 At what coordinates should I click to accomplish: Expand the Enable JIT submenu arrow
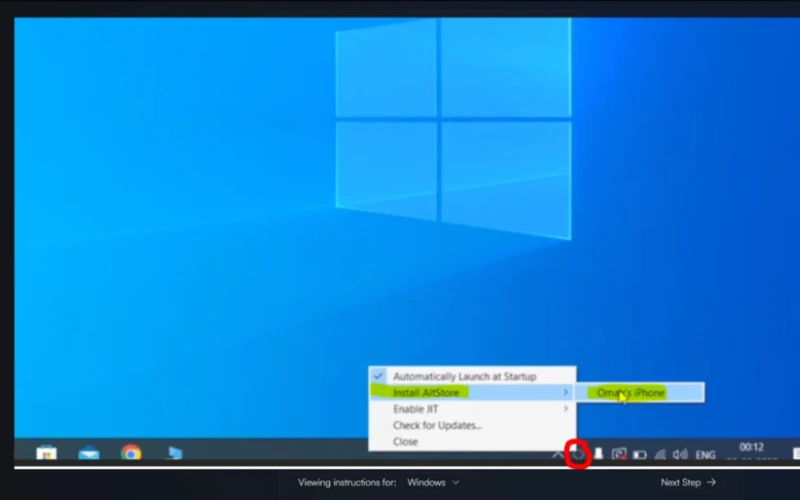coord(566,409)
